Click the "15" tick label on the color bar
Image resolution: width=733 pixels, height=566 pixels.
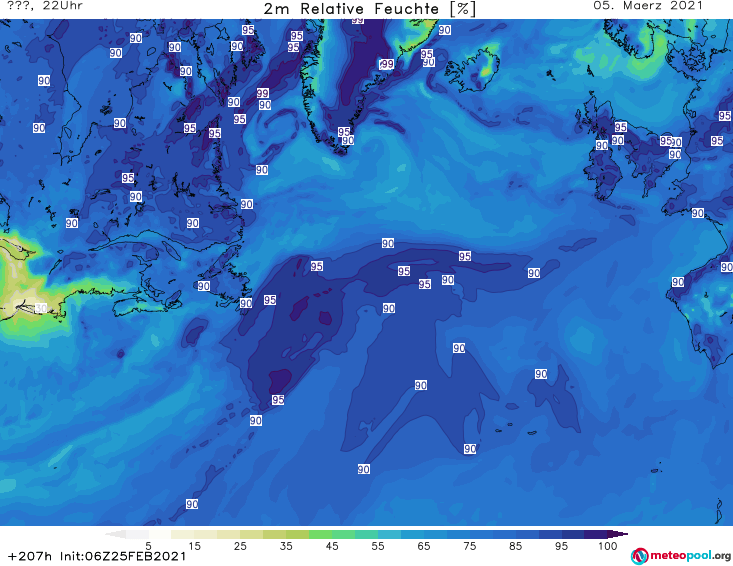194,546
